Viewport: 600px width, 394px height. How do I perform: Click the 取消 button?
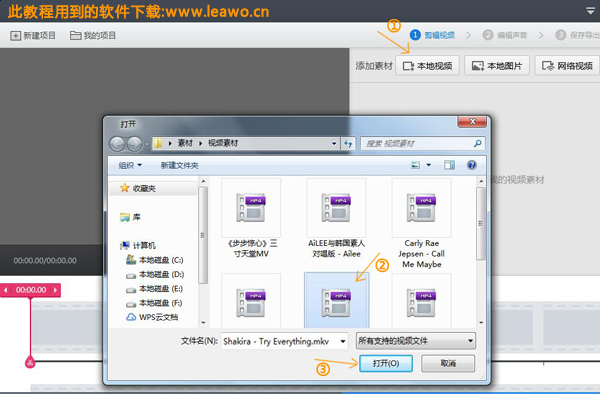448,363
